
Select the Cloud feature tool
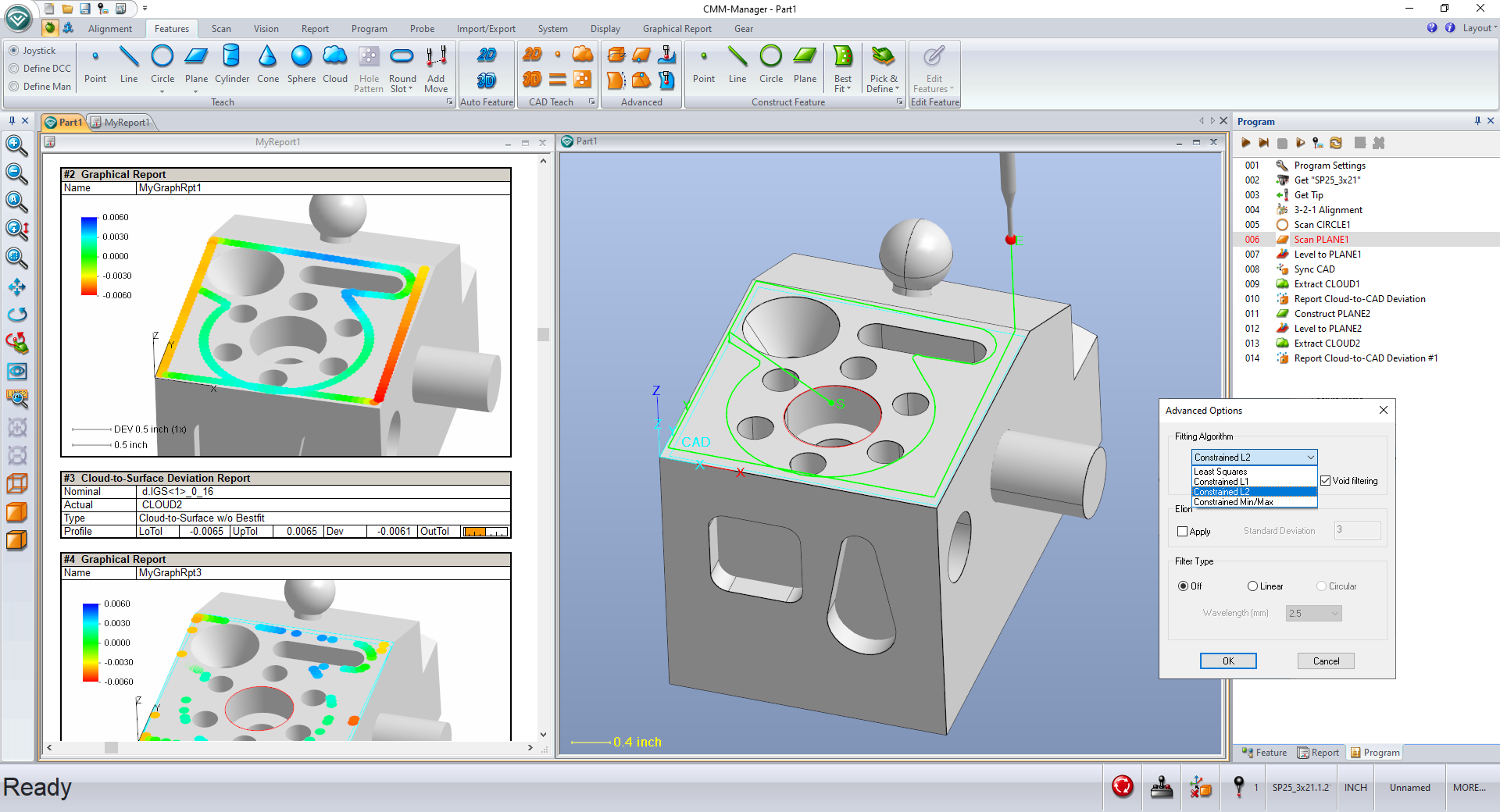pos(335,64)
